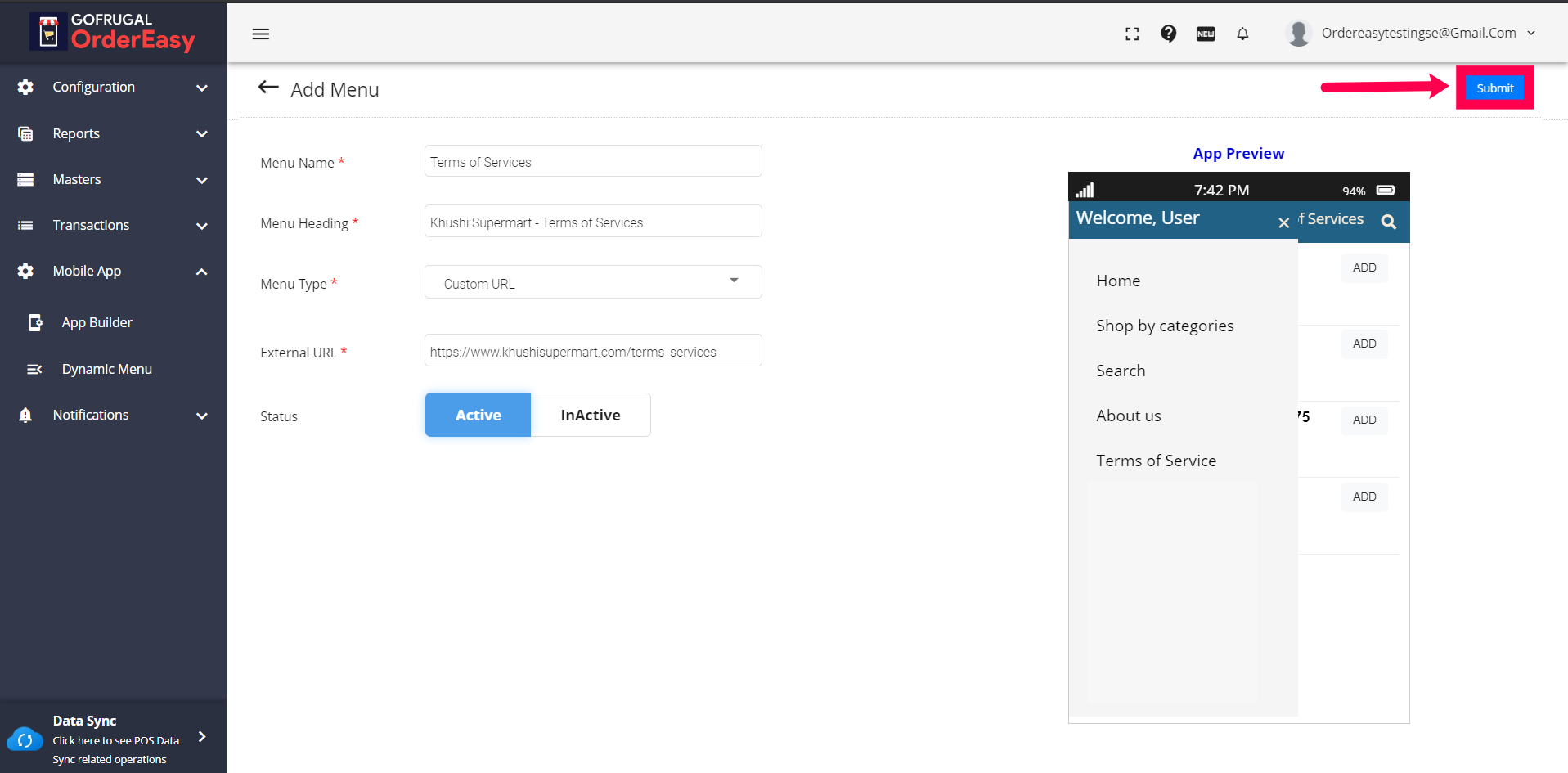This screenshot has width=1568, height=773.
Task: Open the Dynamic Menu item
Action: pyautogui.click(x=106, y=369)
